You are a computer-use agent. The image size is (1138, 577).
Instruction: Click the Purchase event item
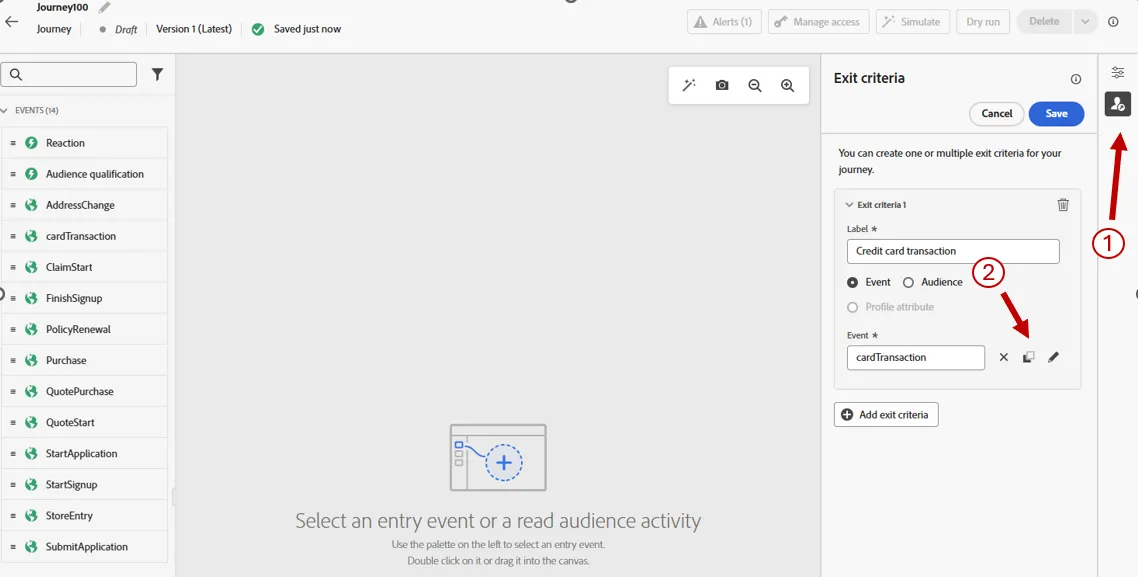click(x=85, y=361)
